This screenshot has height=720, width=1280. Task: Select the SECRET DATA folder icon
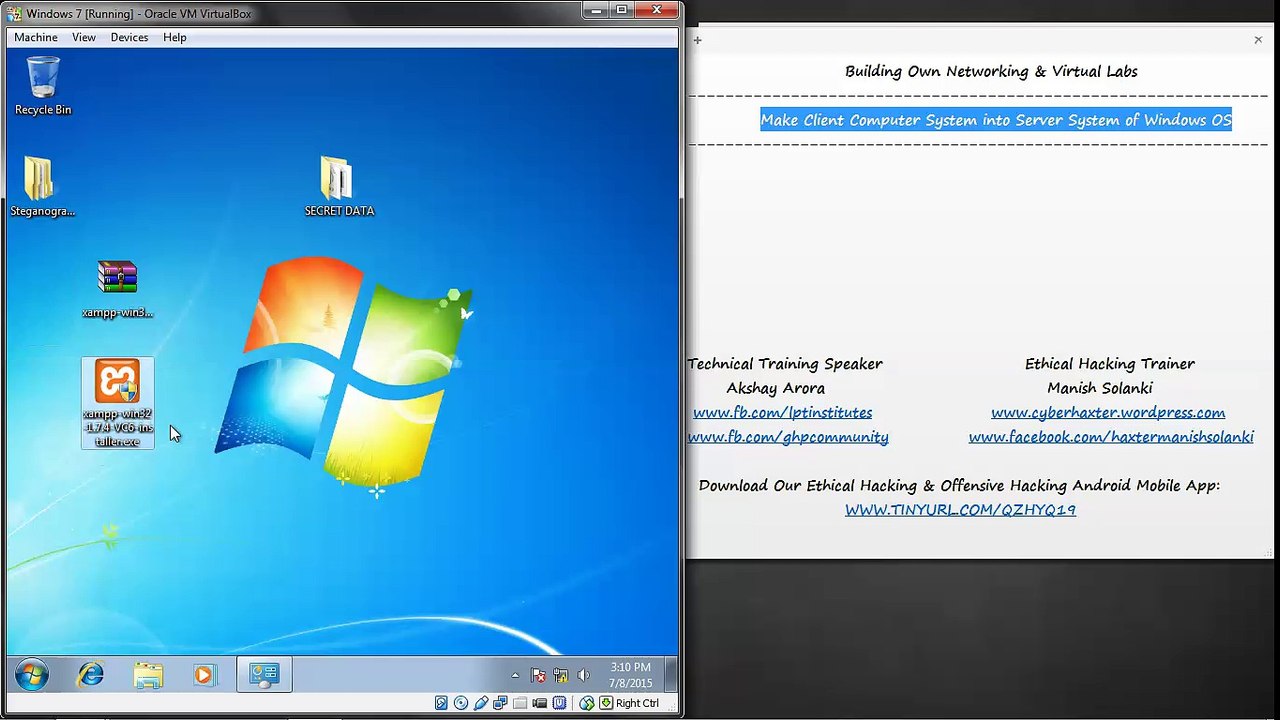click(x=339, y=187)
